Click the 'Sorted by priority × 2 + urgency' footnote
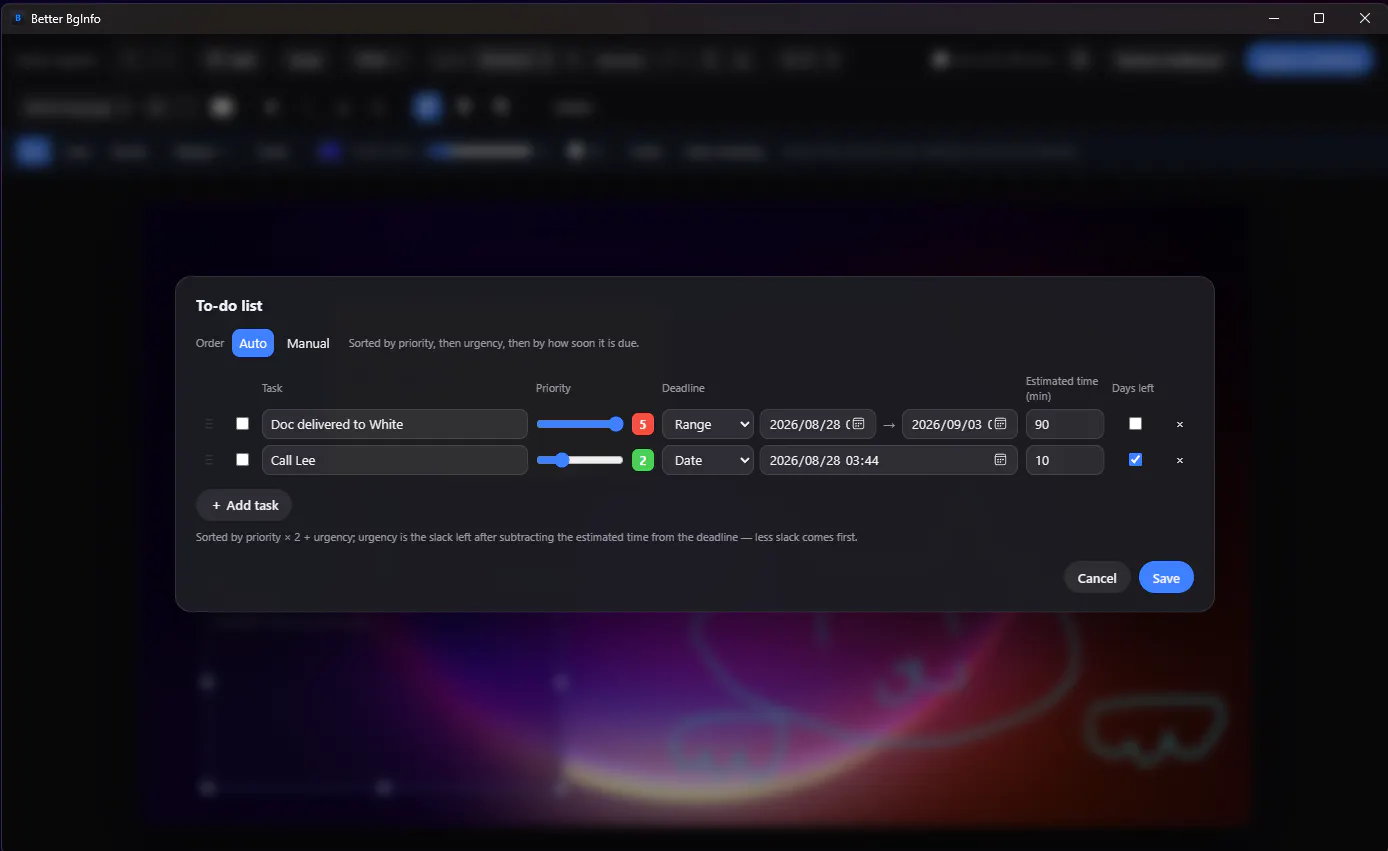Image resolution: width=1388 pixels, height=851 pixels. 527,537
